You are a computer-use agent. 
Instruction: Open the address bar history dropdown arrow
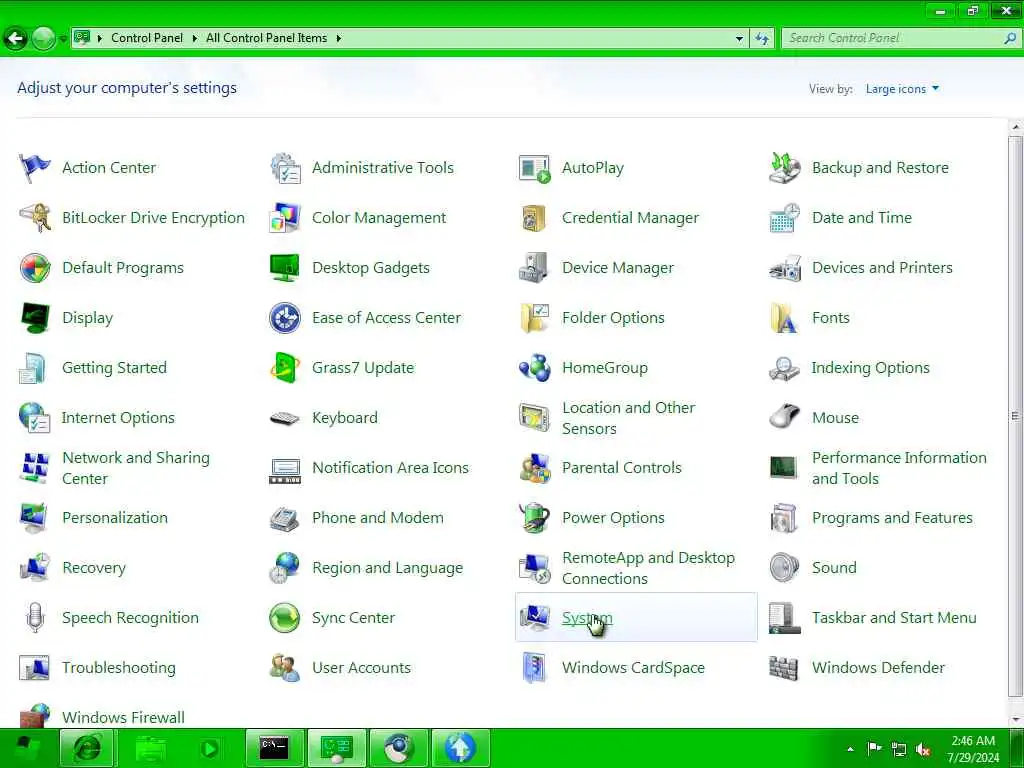click(739, 39)
